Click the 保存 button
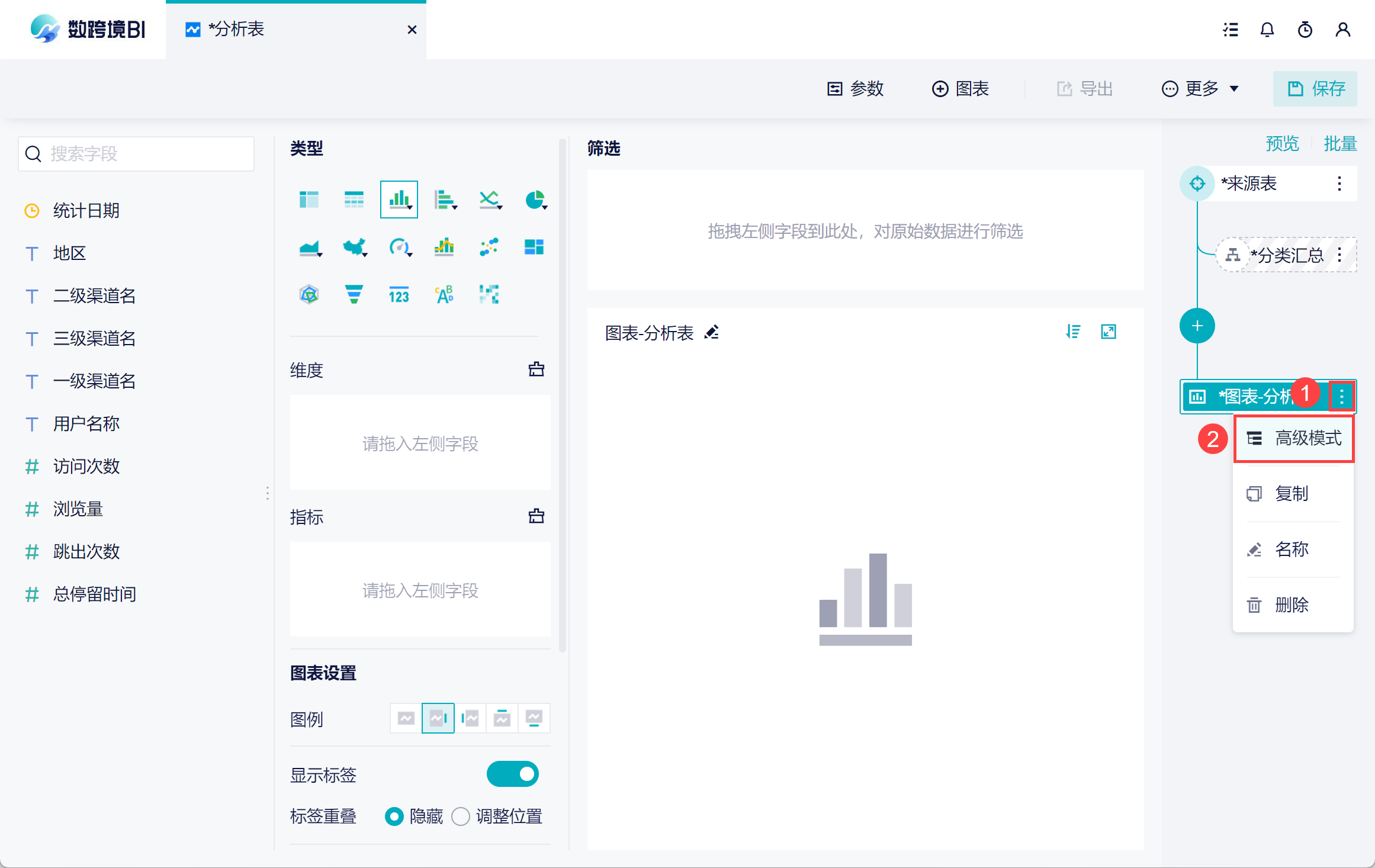1375x868 pixels. pos(1315,89)
